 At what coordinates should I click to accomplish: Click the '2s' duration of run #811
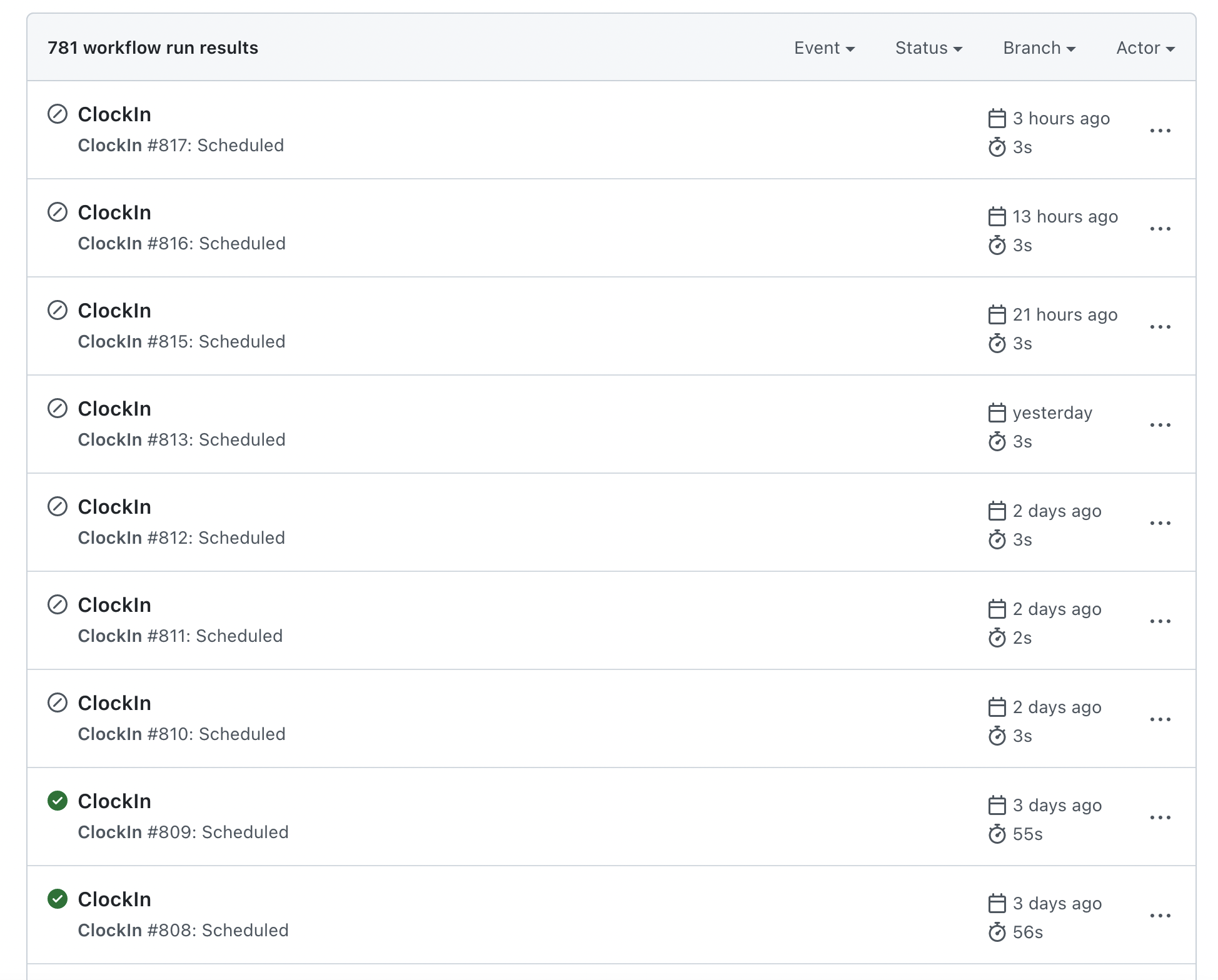(1022, 638)
